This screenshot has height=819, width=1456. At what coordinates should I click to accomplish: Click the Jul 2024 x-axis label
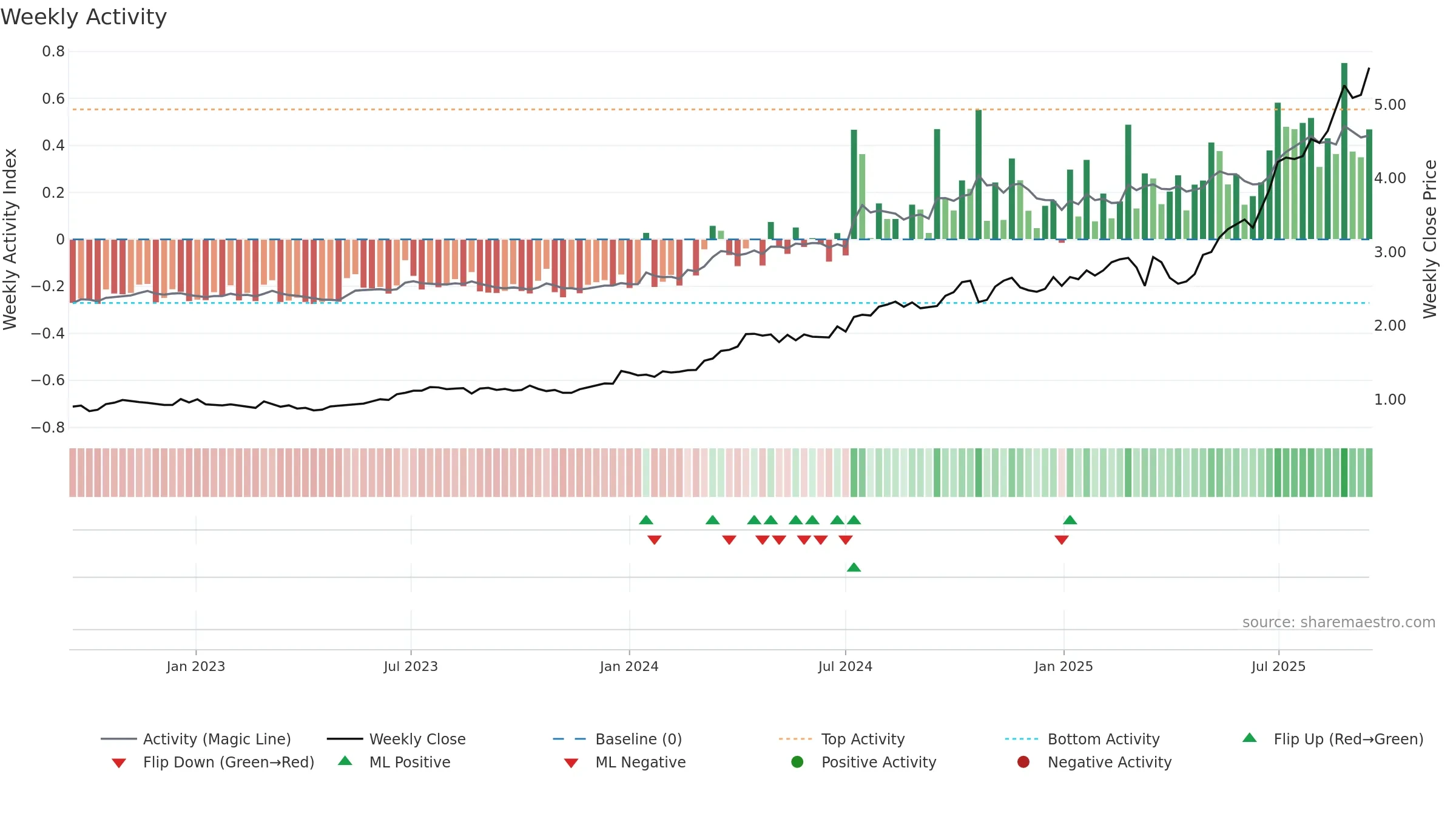pos(845,667)
